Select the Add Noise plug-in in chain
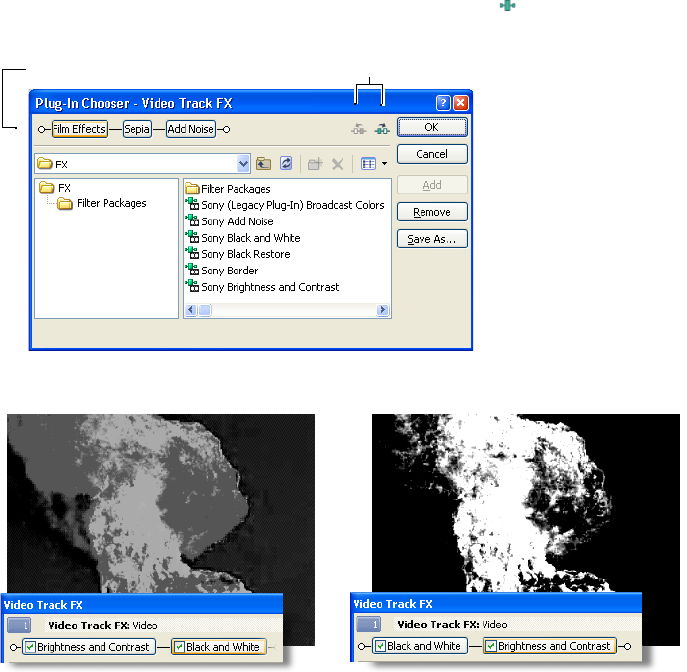 (x=191, y=129)
